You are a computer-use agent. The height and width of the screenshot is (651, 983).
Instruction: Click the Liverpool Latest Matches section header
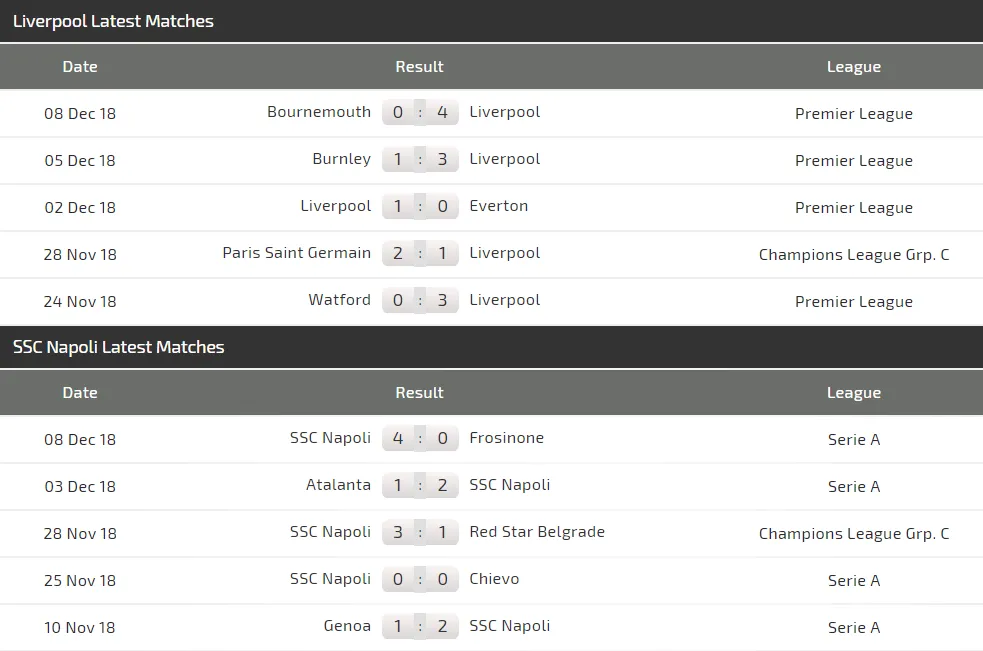click(x=113, y=21)
